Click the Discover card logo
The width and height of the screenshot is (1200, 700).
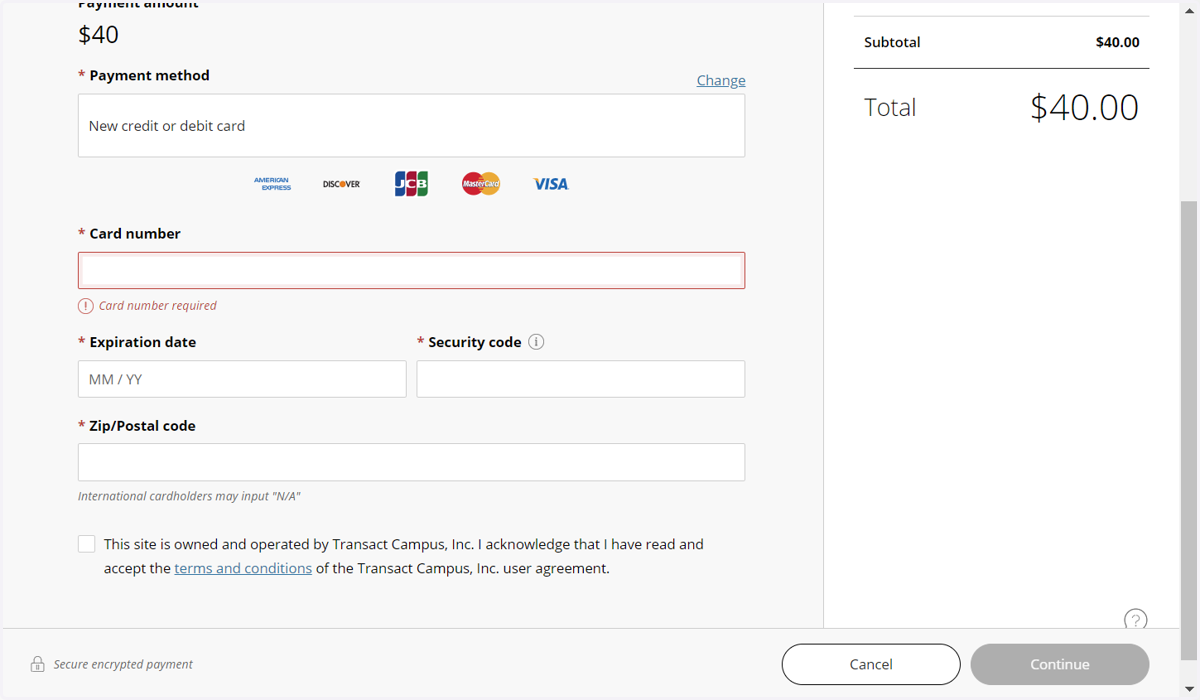click(x=341, y=184)
